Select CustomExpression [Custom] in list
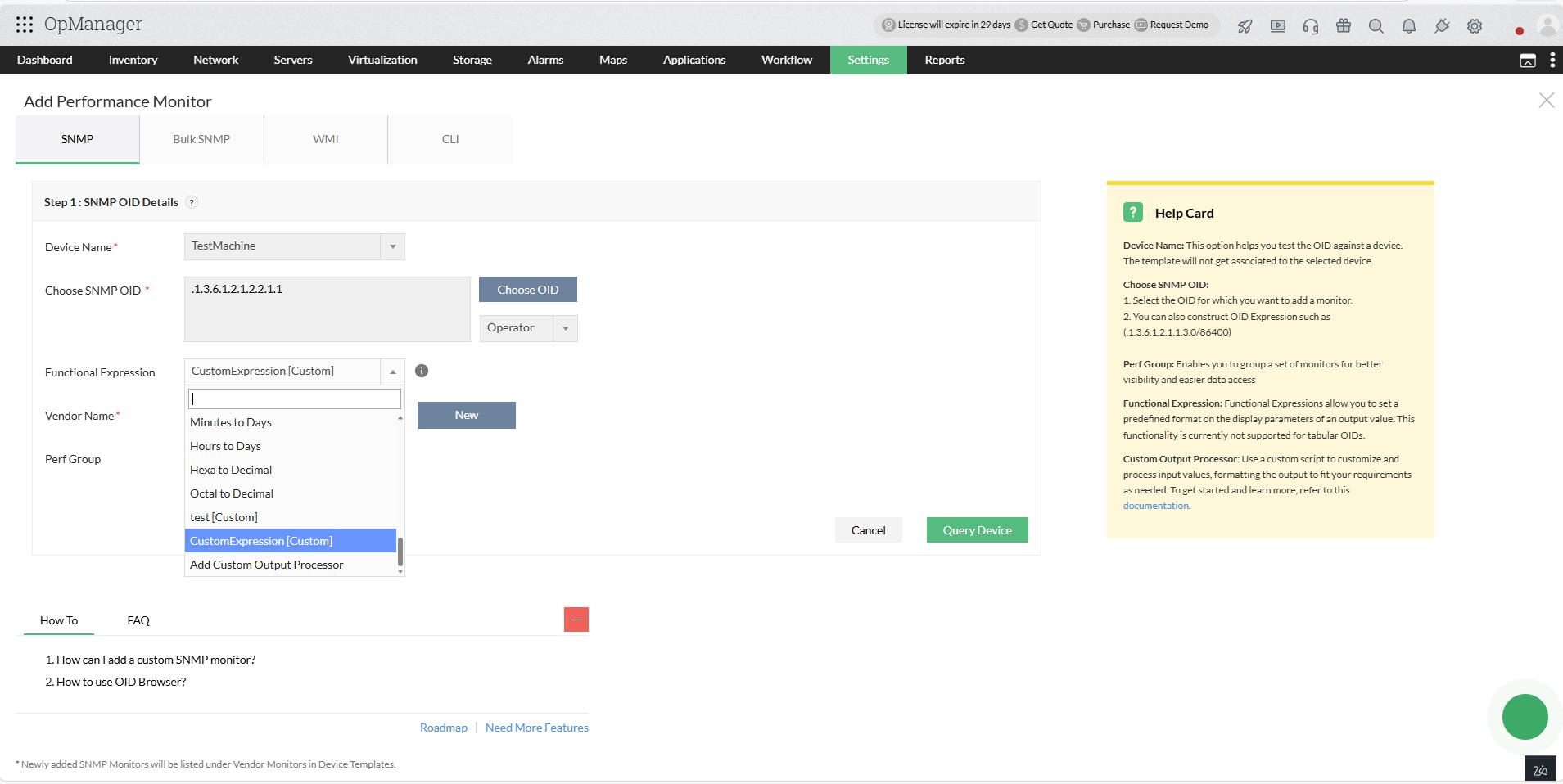This screenshot has height=784, width=1563. (x=291, y=541)
